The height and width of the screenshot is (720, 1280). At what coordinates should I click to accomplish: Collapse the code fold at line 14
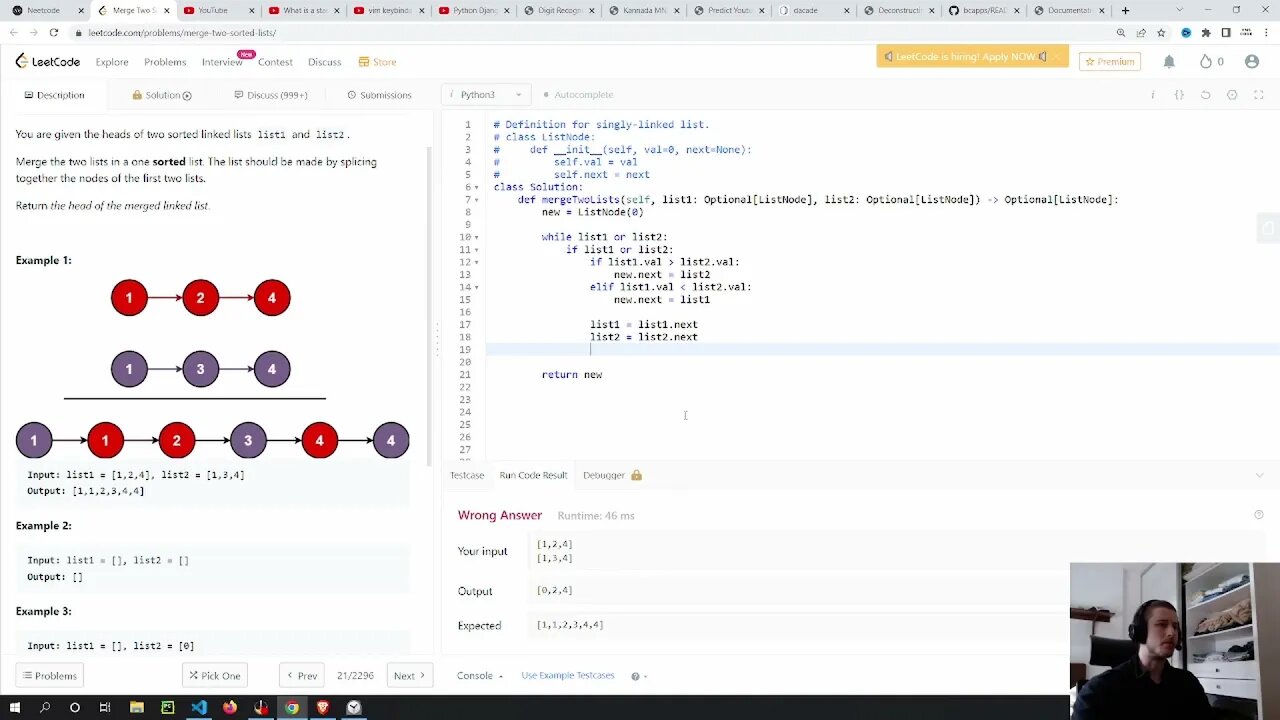tap(476, 287)
